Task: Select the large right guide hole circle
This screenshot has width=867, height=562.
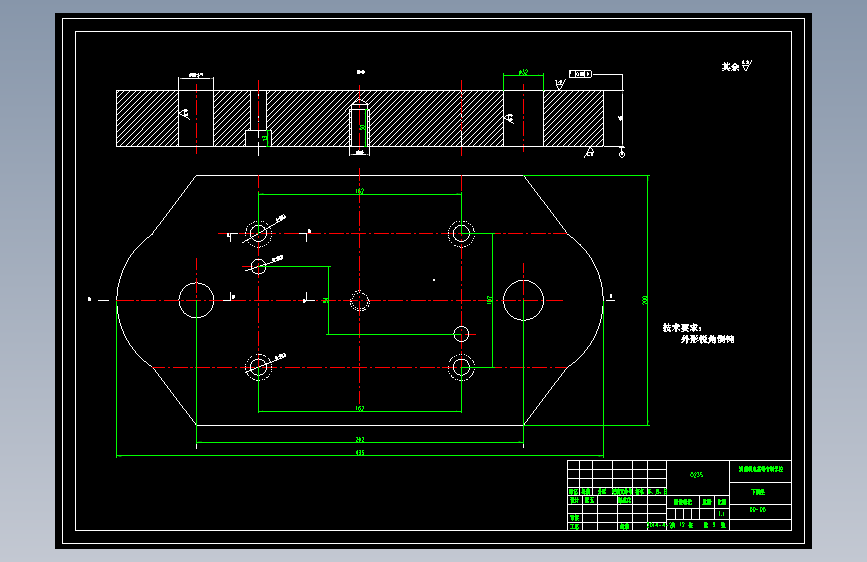Action: coord(523,300)
